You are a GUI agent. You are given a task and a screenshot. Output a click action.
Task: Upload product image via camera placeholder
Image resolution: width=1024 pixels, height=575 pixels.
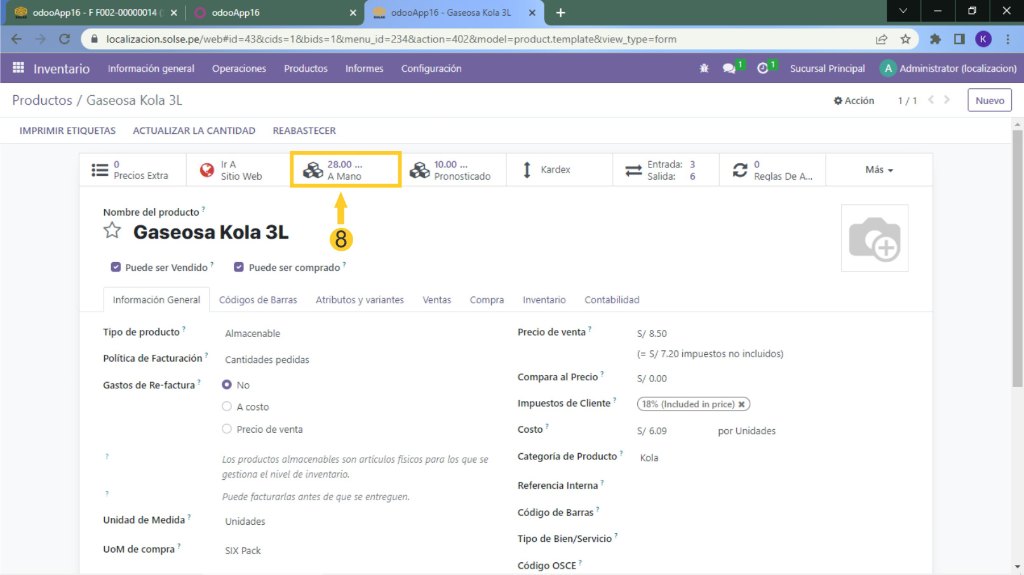(874, 238)
